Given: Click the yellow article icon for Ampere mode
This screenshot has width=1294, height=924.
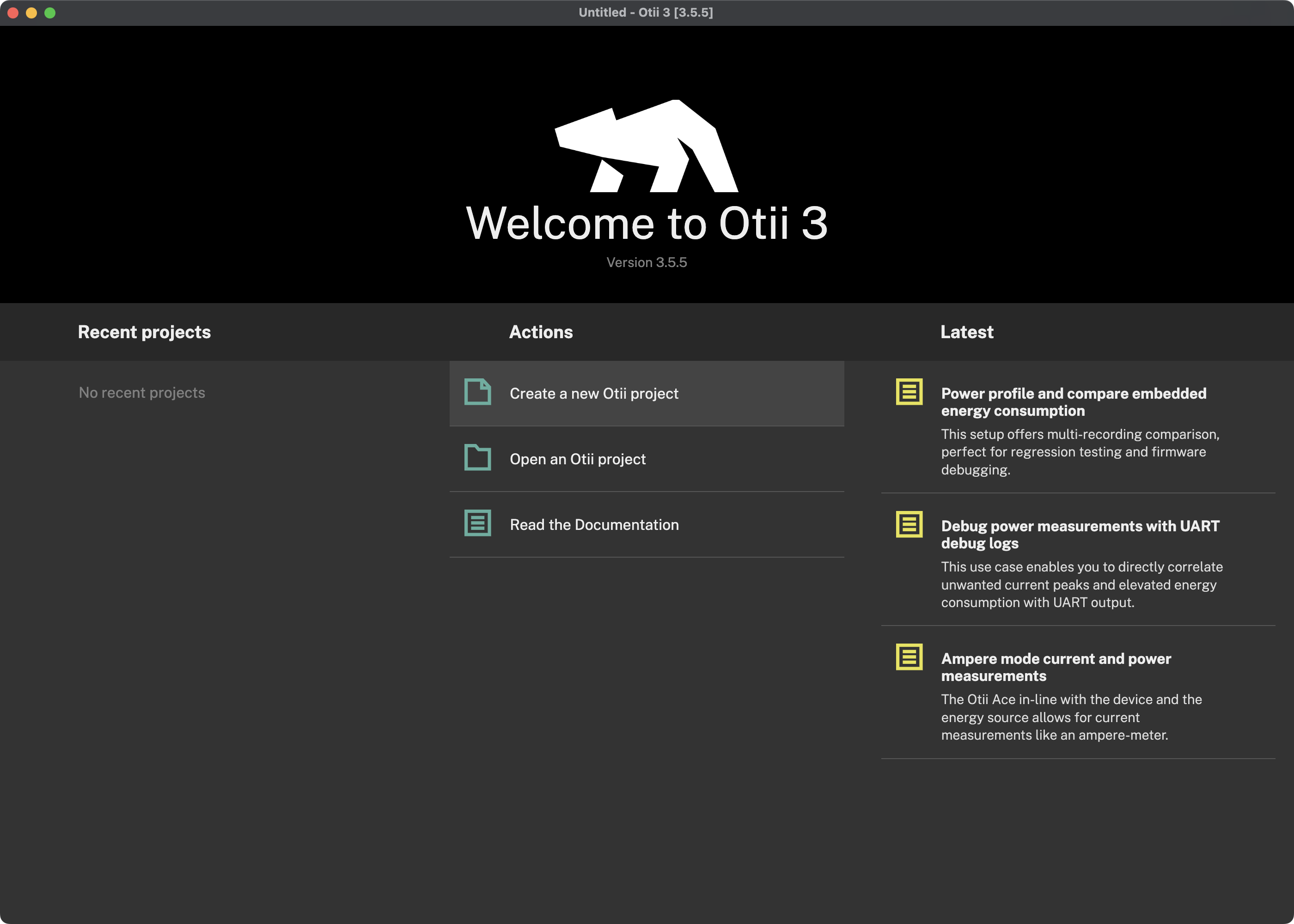Looking at the screenshot, I should point(909,657).
